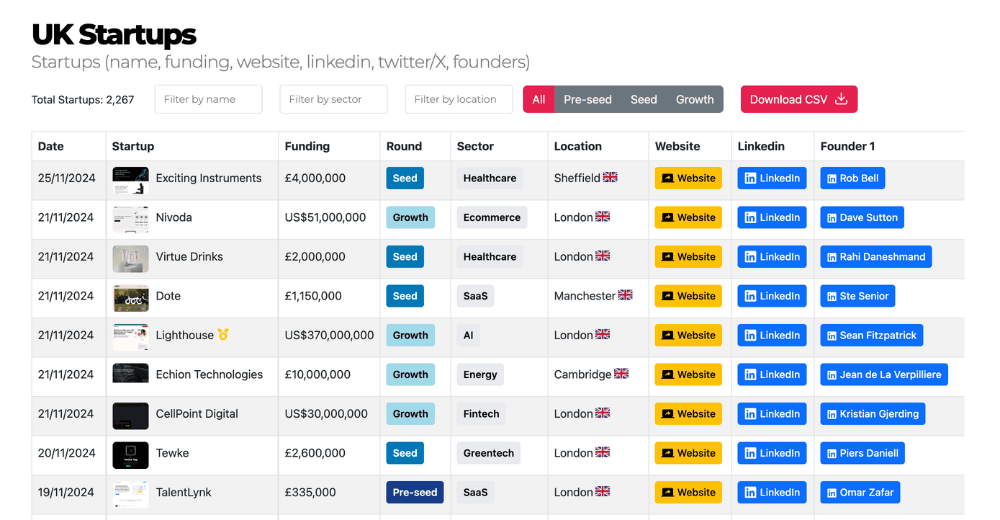Click the download icon on Download CSV
The height and width of the screenshot is (520, 1000).
coord(841,99)
